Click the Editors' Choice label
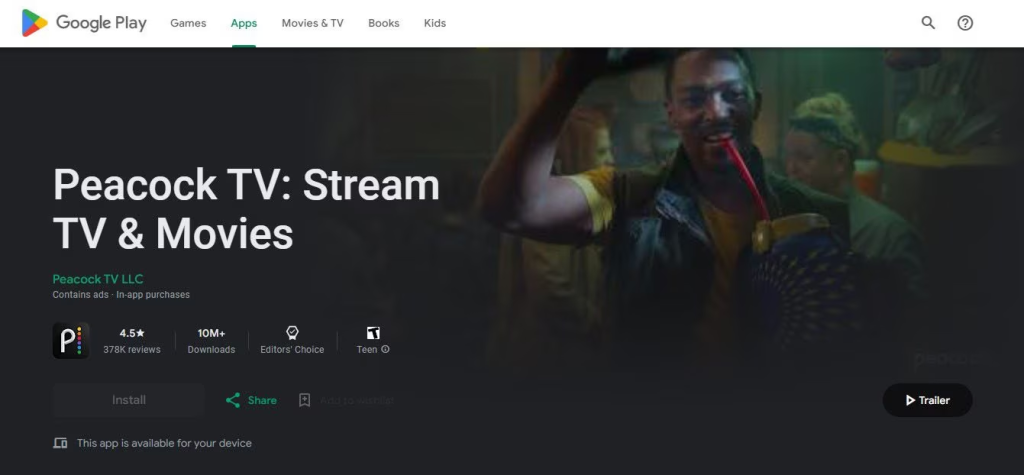This screenshot has width=1024, height=475. (x=292, y=350)
